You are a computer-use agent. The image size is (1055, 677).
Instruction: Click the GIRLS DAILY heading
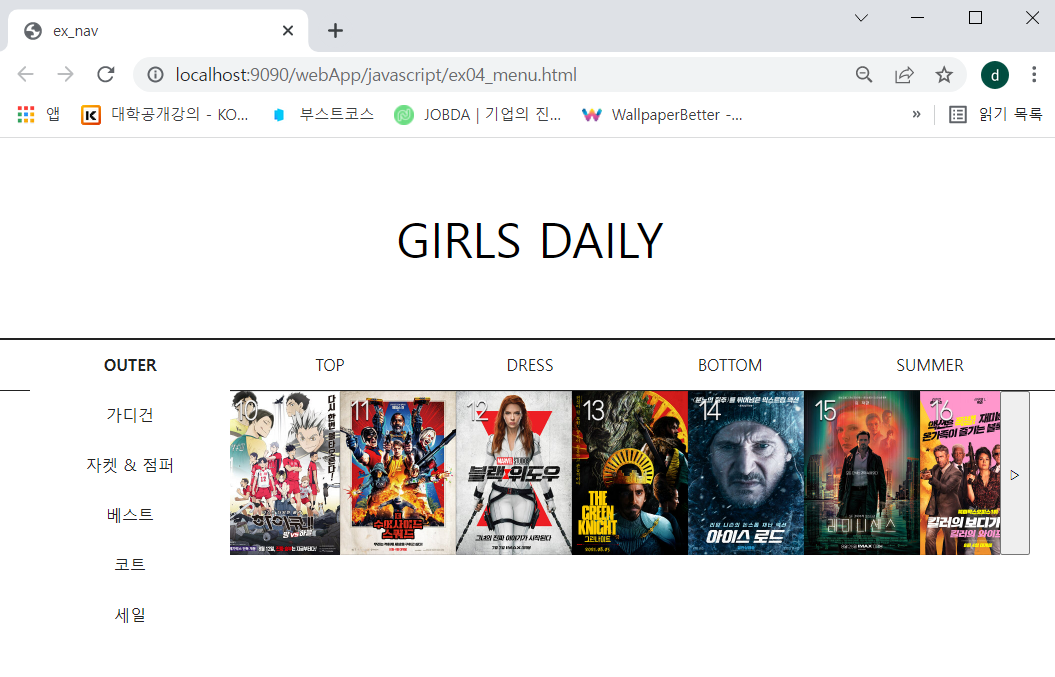tap(530, 241)
